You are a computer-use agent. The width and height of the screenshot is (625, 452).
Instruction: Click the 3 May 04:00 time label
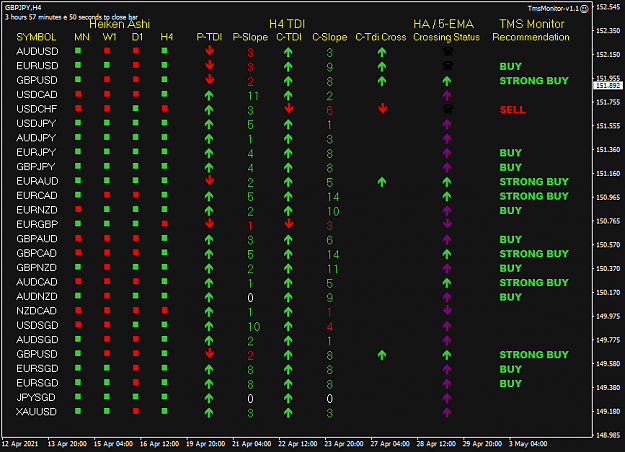pos(528,444)
